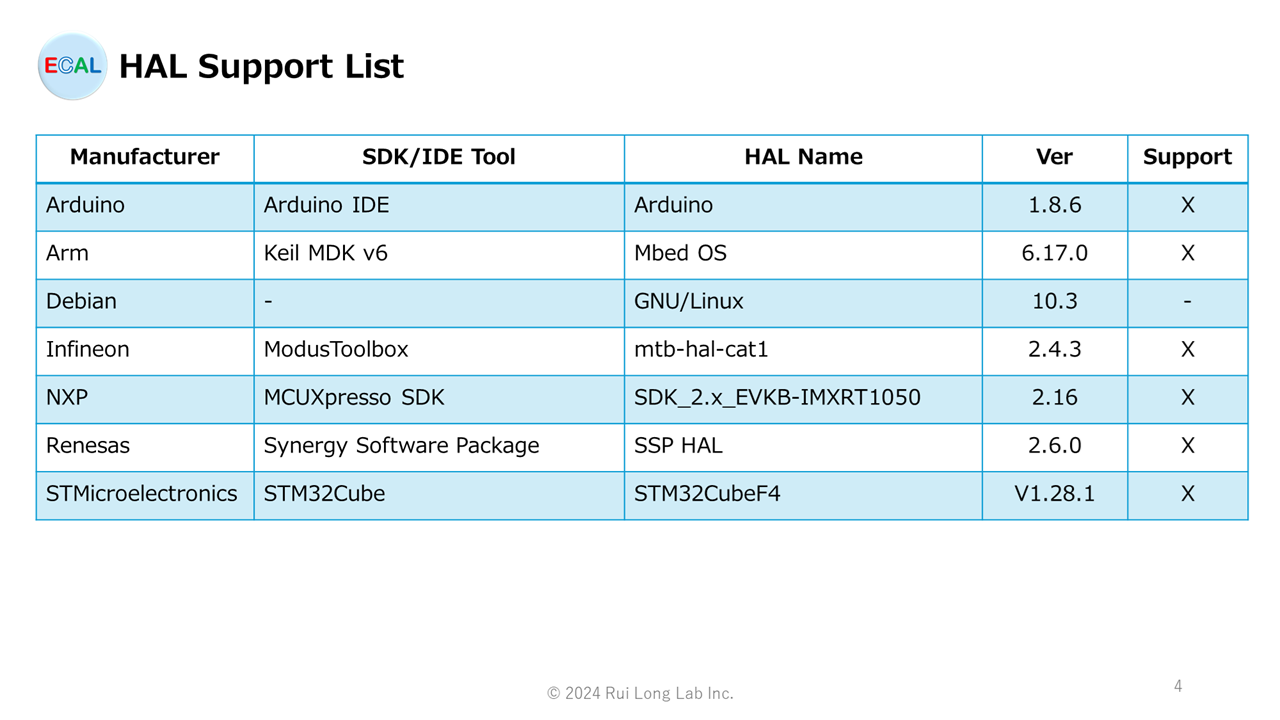Select the 'SDK_2.x_EVKB-IMXRT1050' cell
Image resolution: width=1280 pixels, height=720 pixels.
click(x=803, y=398)
